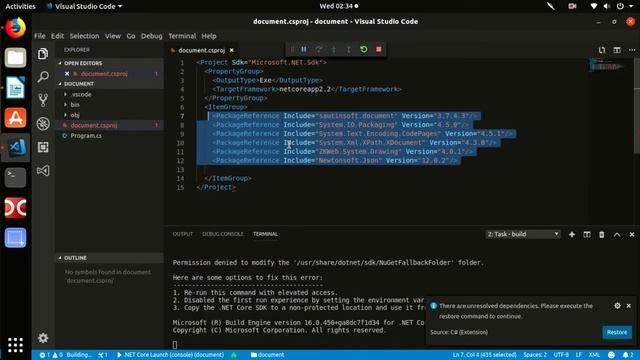Viewport: 640px width, 360px height.
Task: Restart the debug session
Action: (364, 49)
